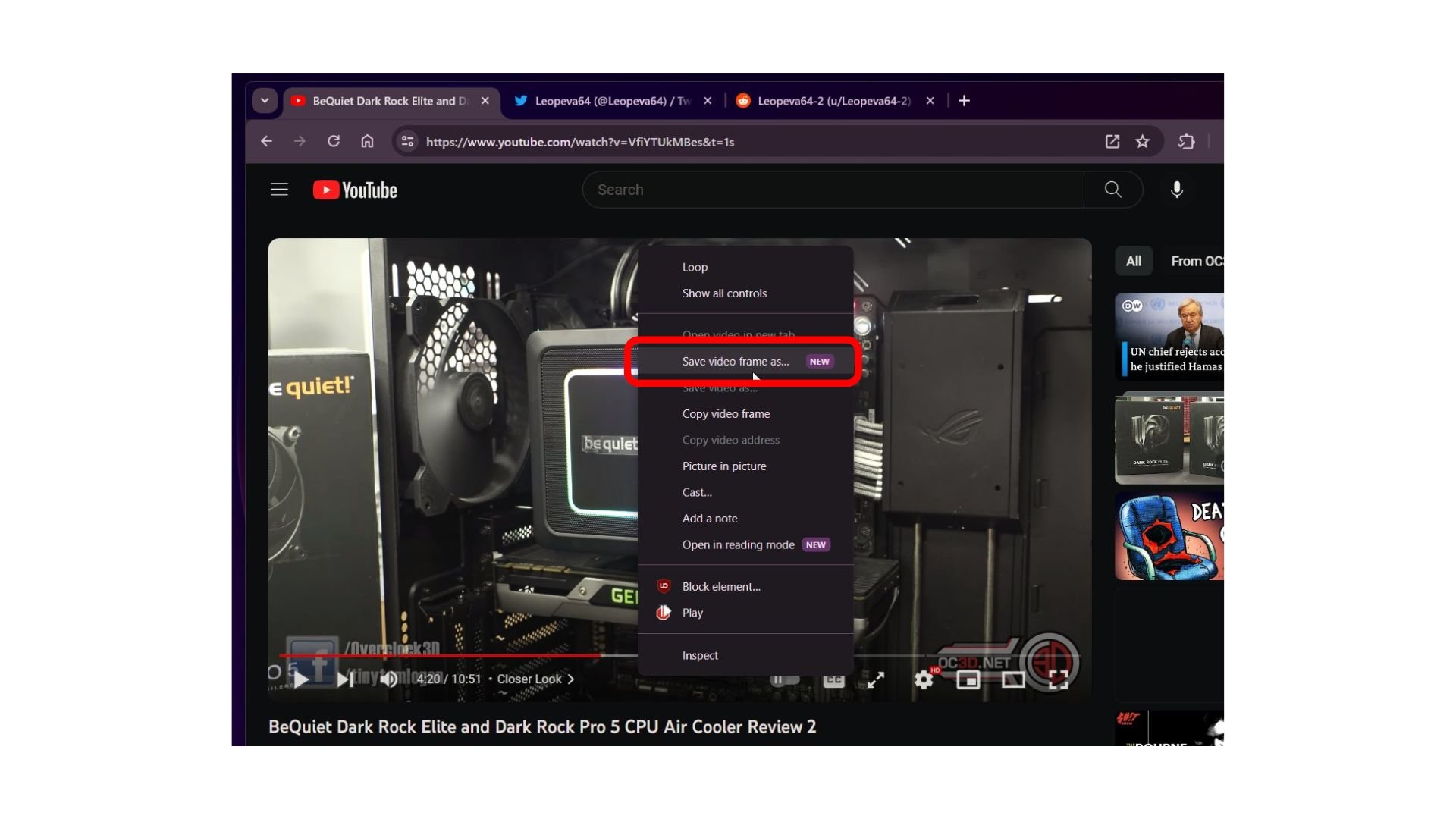Click the search magnifier icon
Viewport: 1456px width, 819px height.
click(1112, 190)
